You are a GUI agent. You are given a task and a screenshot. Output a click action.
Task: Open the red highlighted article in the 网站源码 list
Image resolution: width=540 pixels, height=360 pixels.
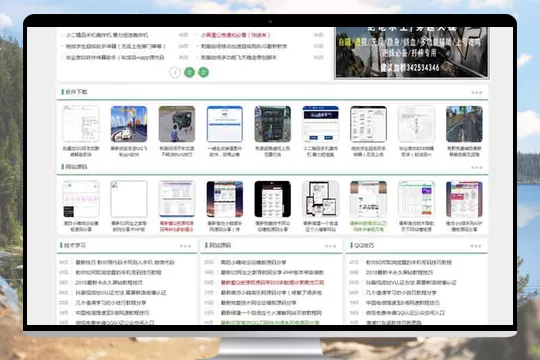pos(272,282)
